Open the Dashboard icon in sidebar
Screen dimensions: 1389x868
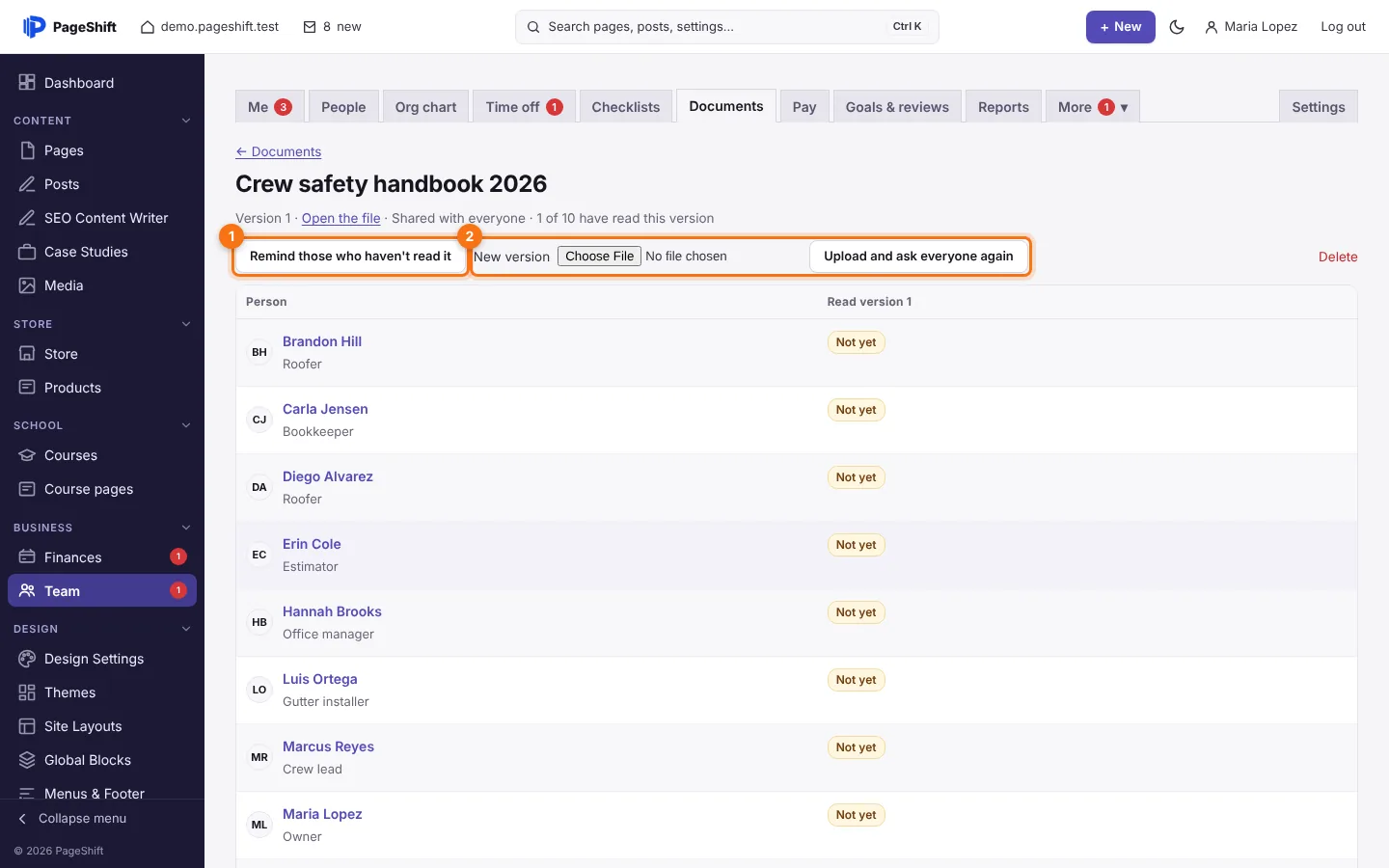coord(27,83)
